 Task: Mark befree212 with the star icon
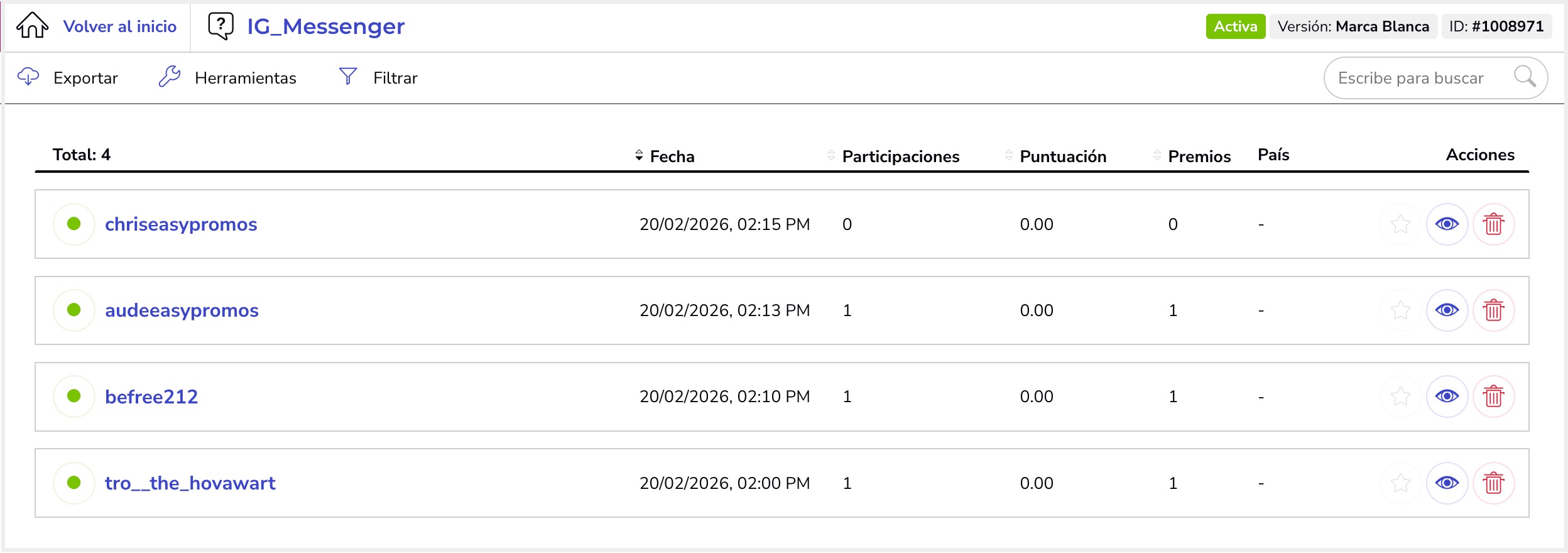click(x=1400, y=397)
